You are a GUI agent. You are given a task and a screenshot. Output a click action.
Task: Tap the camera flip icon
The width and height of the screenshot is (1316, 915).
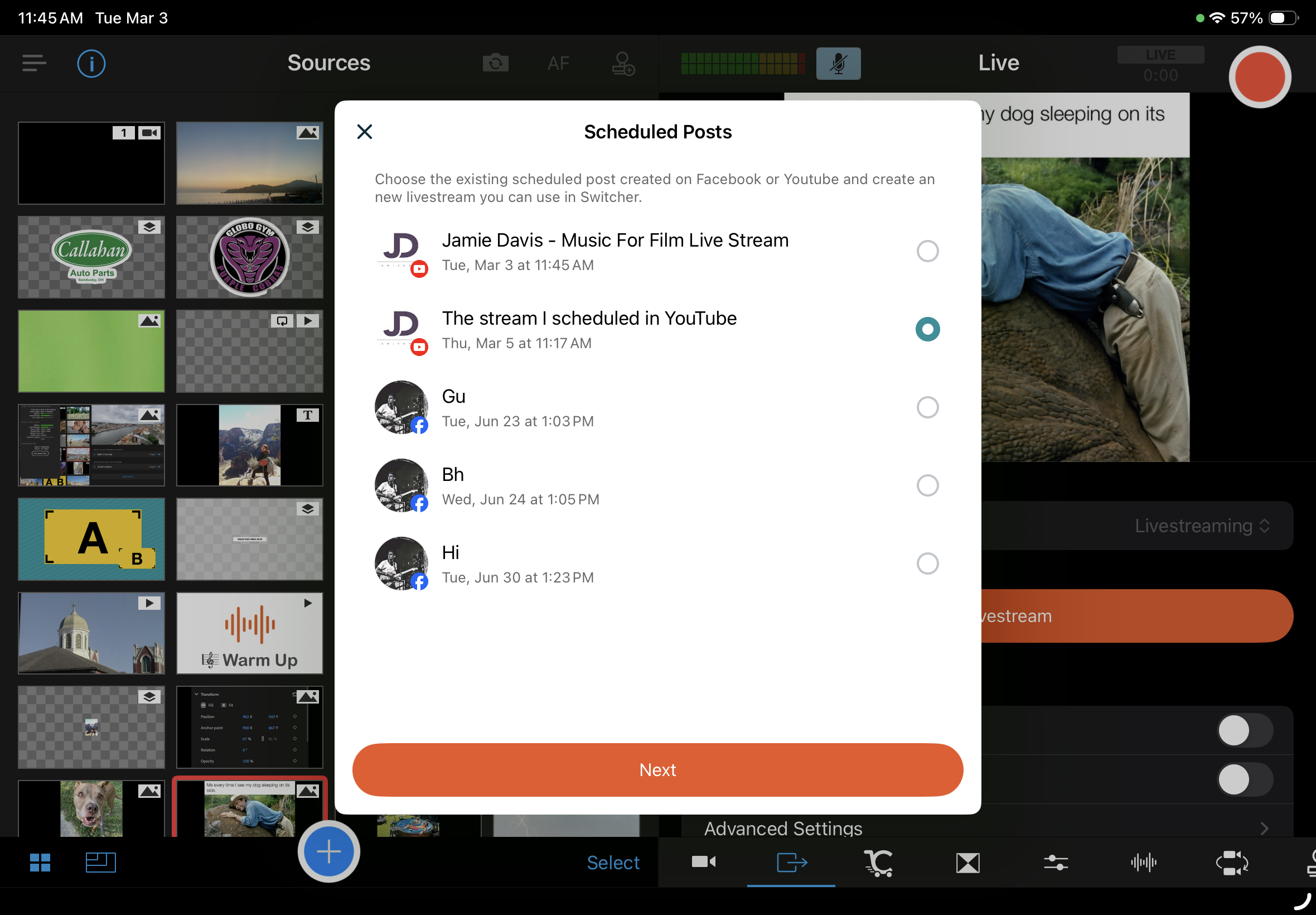click(496, 63)
